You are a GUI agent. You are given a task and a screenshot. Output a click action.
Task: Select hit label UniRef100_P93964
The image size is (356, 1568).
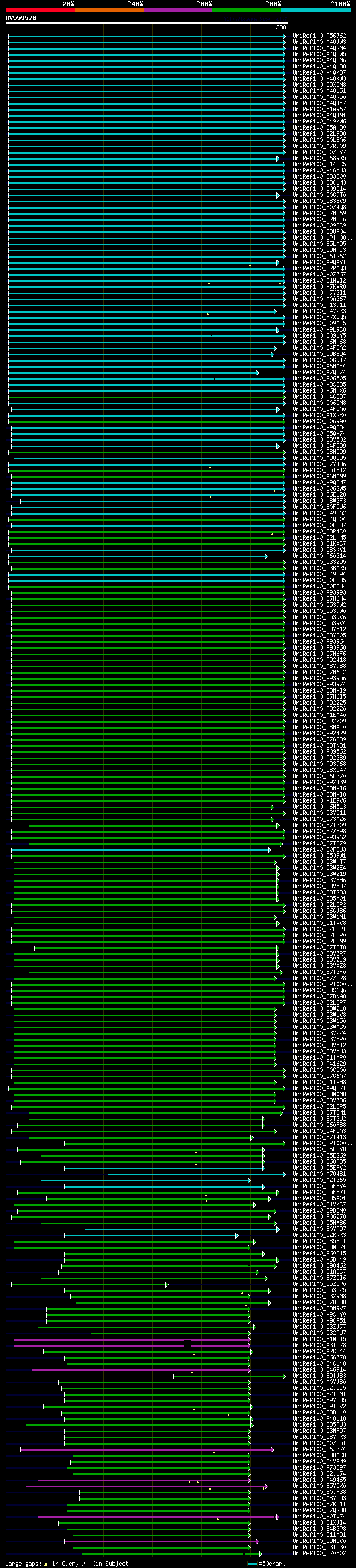click(319, 642)
